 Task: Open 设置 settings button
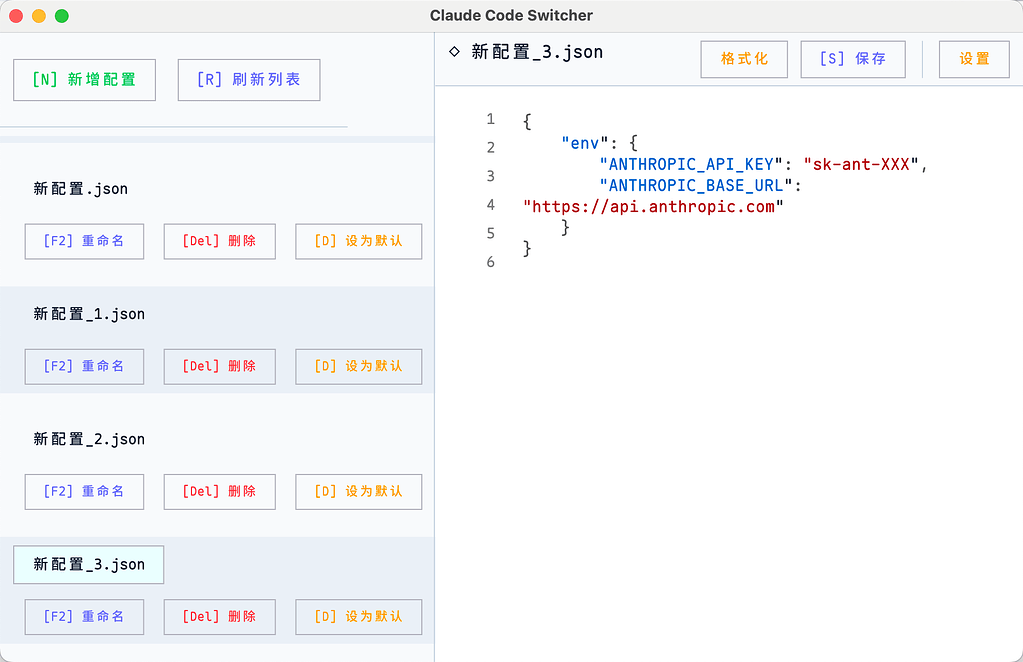tap(974, 59)
